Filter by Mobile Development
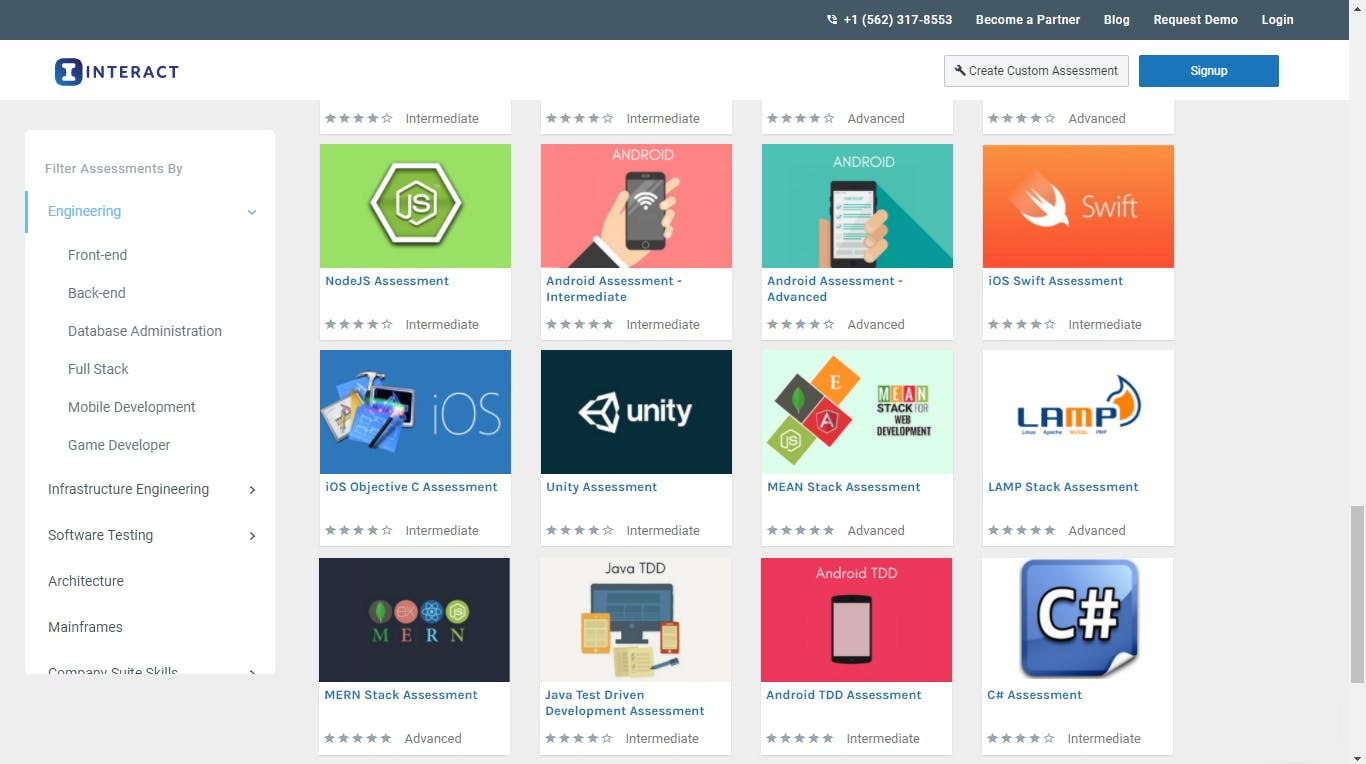This screenshot has height=764, width=1366. tap(132, 407)
